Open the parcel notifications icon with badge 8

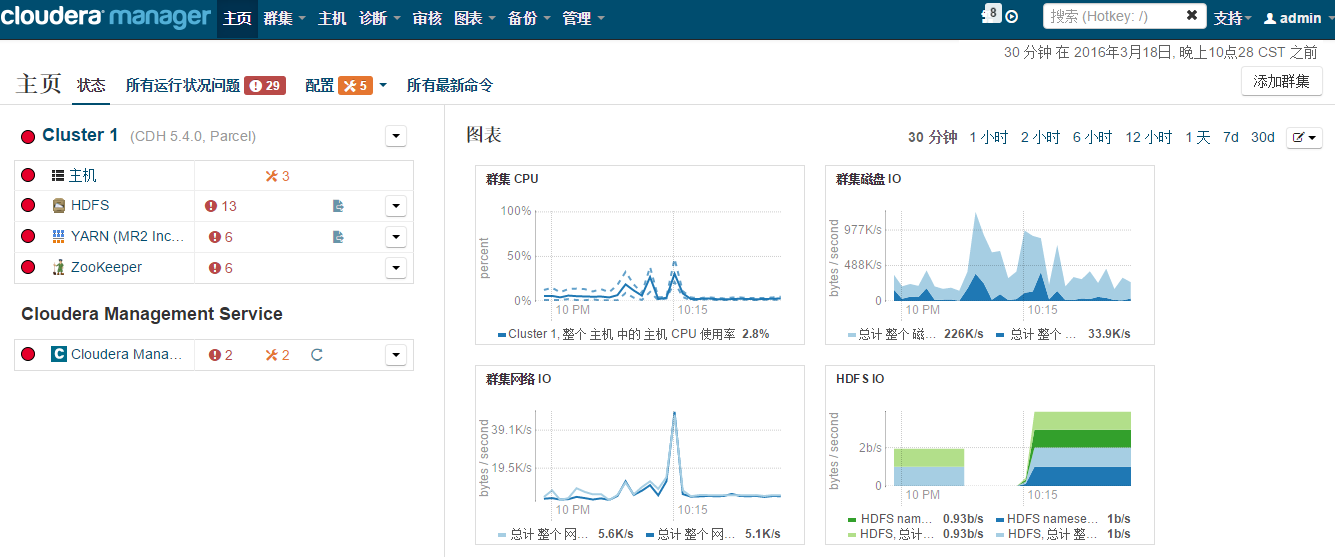pyautogui.click(x=990, y=14)
